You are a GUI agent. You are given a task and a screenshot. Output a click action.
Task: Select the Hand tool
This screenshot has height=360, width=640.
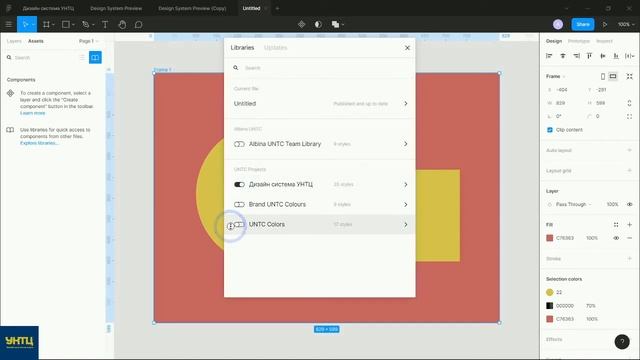pos(122,24)
